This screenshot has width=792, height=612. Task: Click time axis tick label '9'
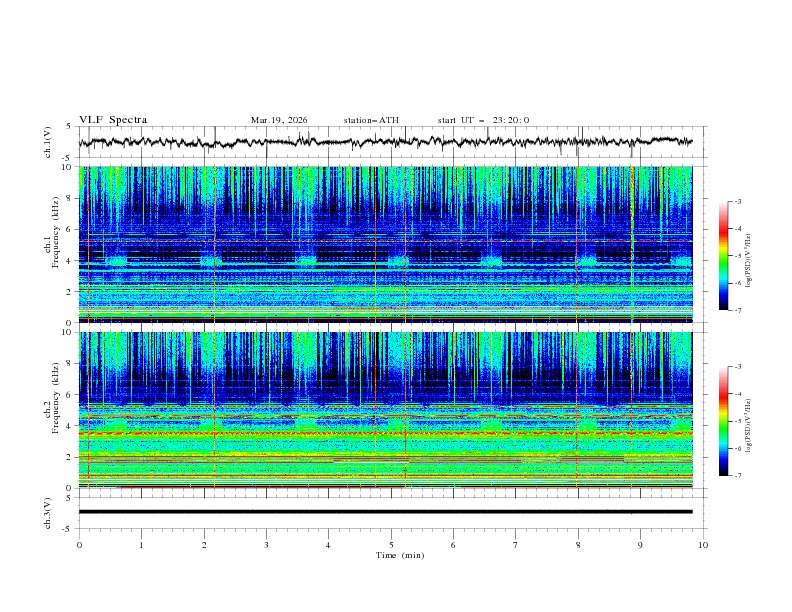pos(640,545)
